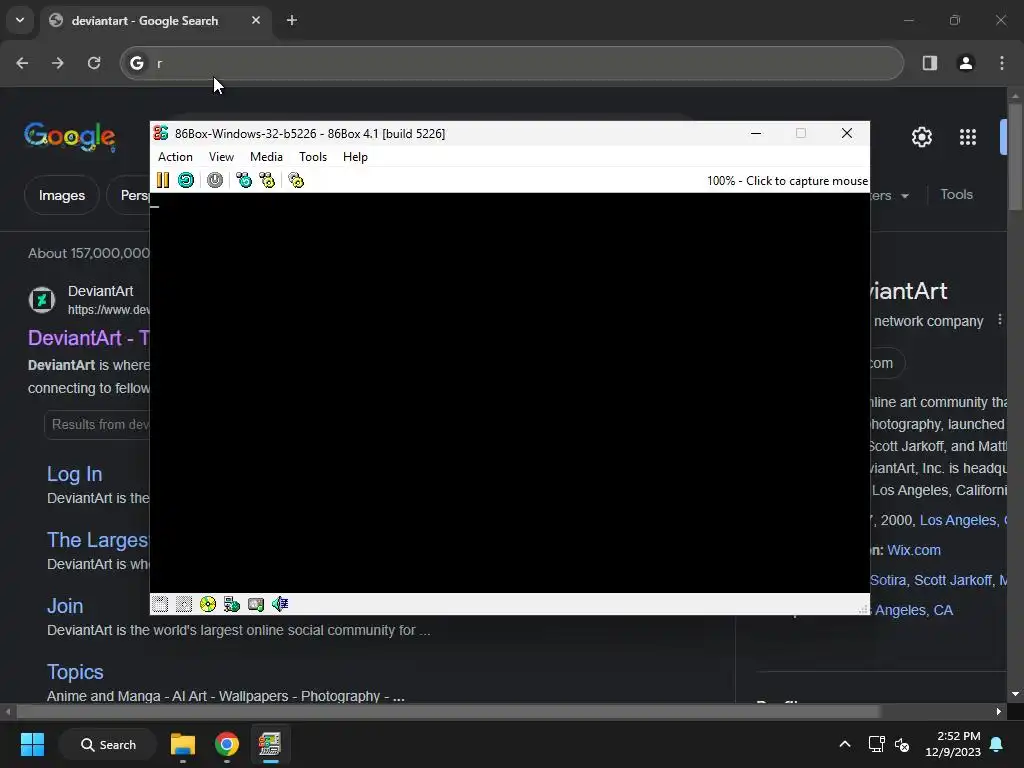This screenshot has width=1024, height=768.
Task: Click the Tools button on Google results
Action: [x=957, y=195]
